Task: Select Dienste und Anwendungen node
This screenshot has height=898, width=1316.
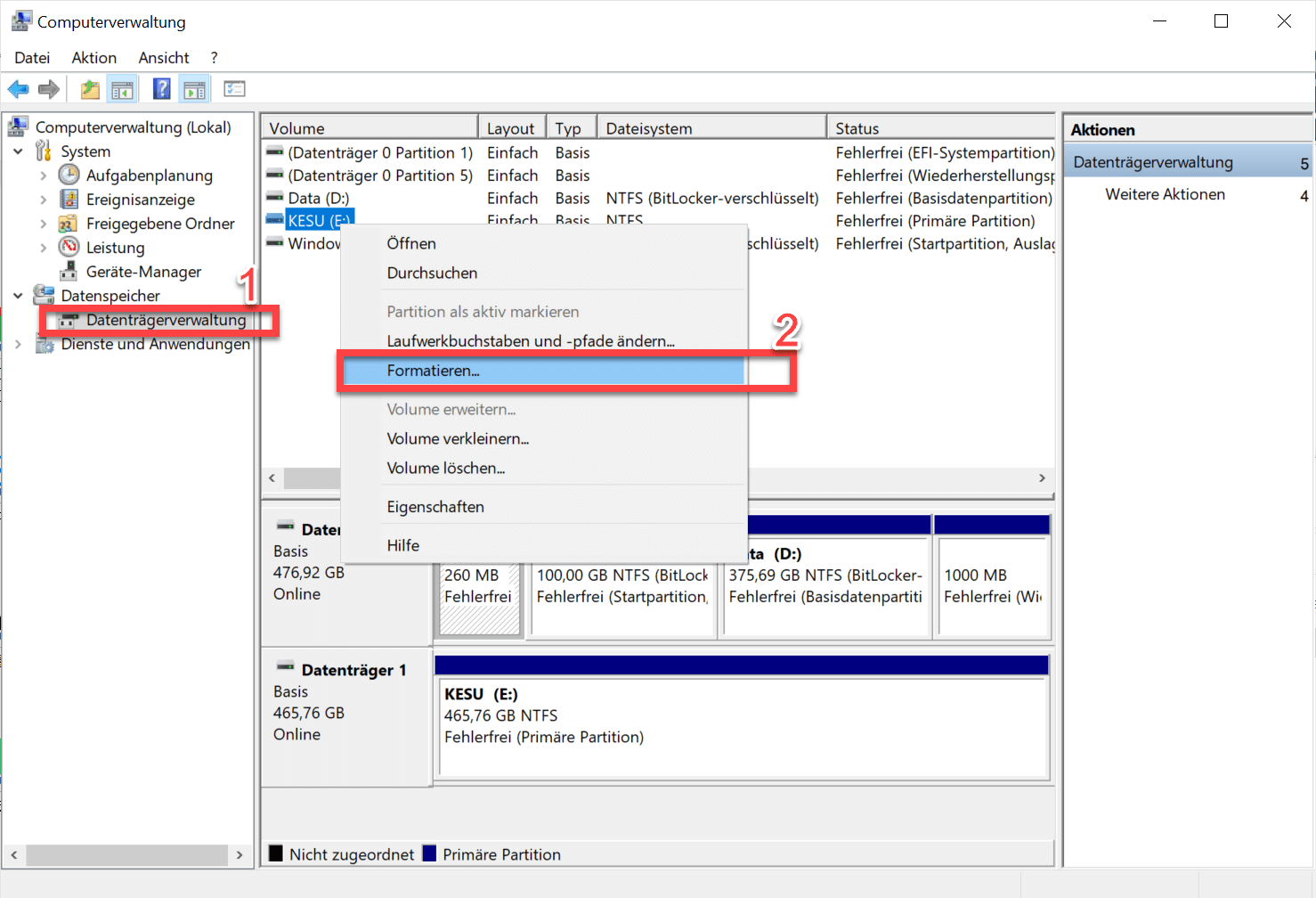Action: coord(155,344)
